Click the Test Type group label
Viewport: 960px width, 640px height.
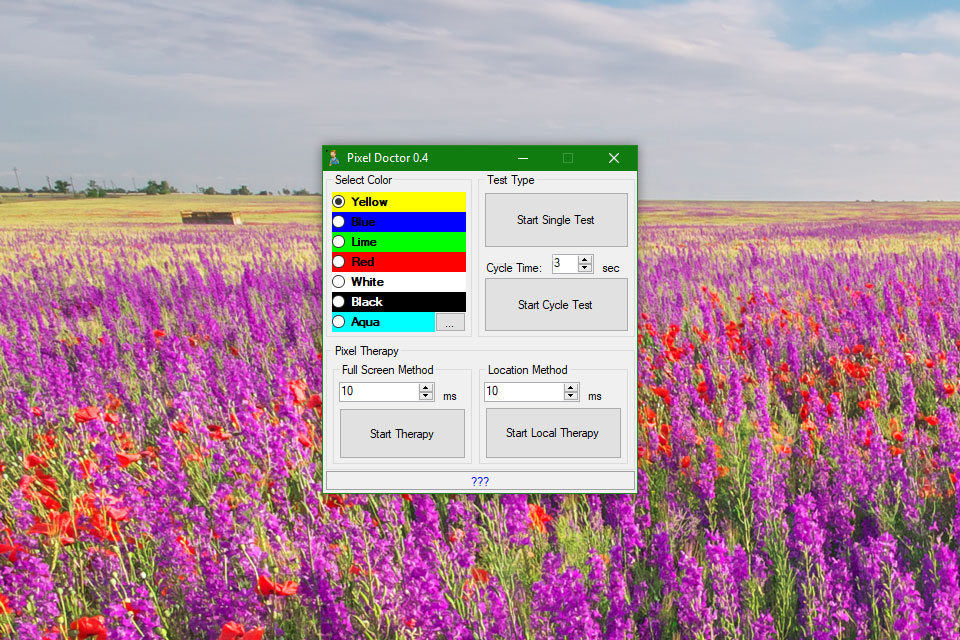[511, 180]
